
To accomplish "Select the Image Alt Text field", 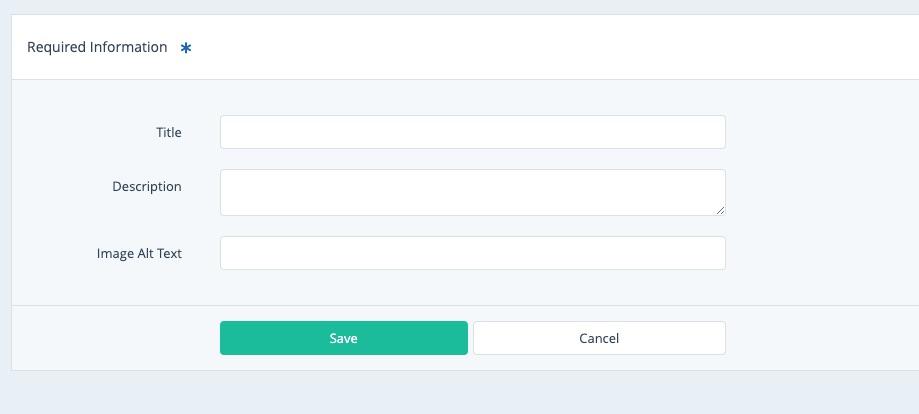I will (x=472, y=253).
